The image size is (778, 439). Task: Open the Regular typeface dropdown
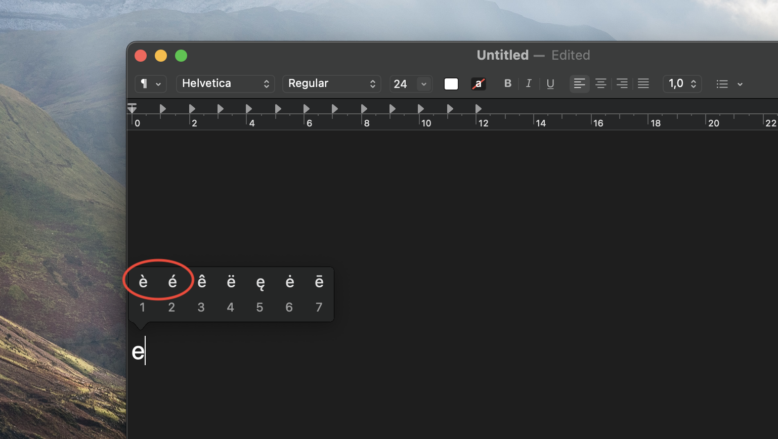(332, 84)
